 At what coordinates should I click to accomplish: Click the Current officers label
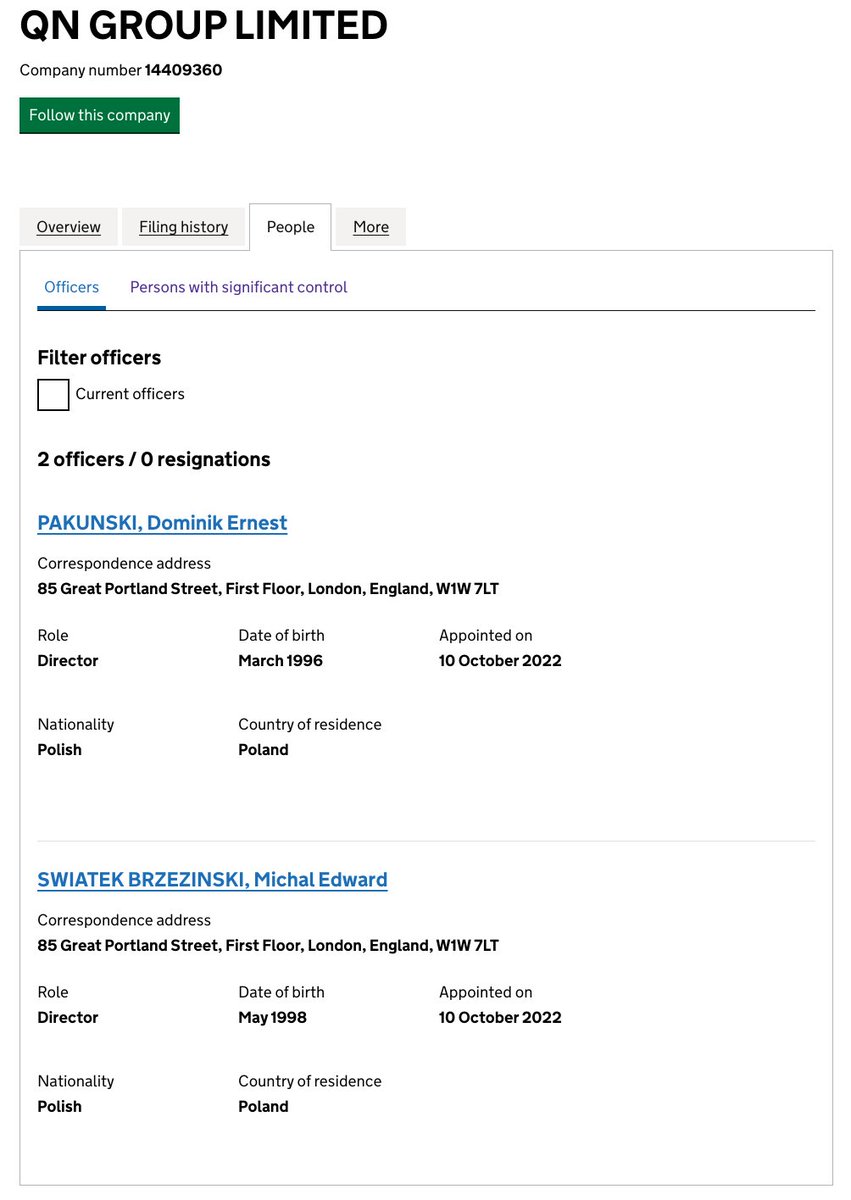point(130,394)
